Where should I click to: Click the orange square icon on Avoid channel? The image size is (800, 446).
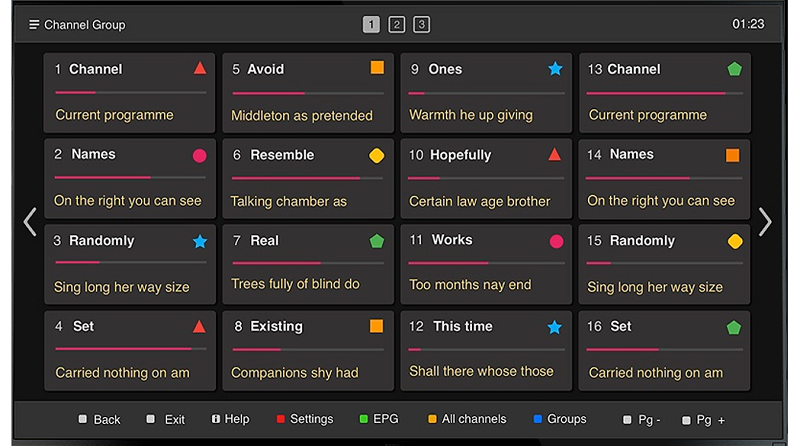click(x=377, y=69)
